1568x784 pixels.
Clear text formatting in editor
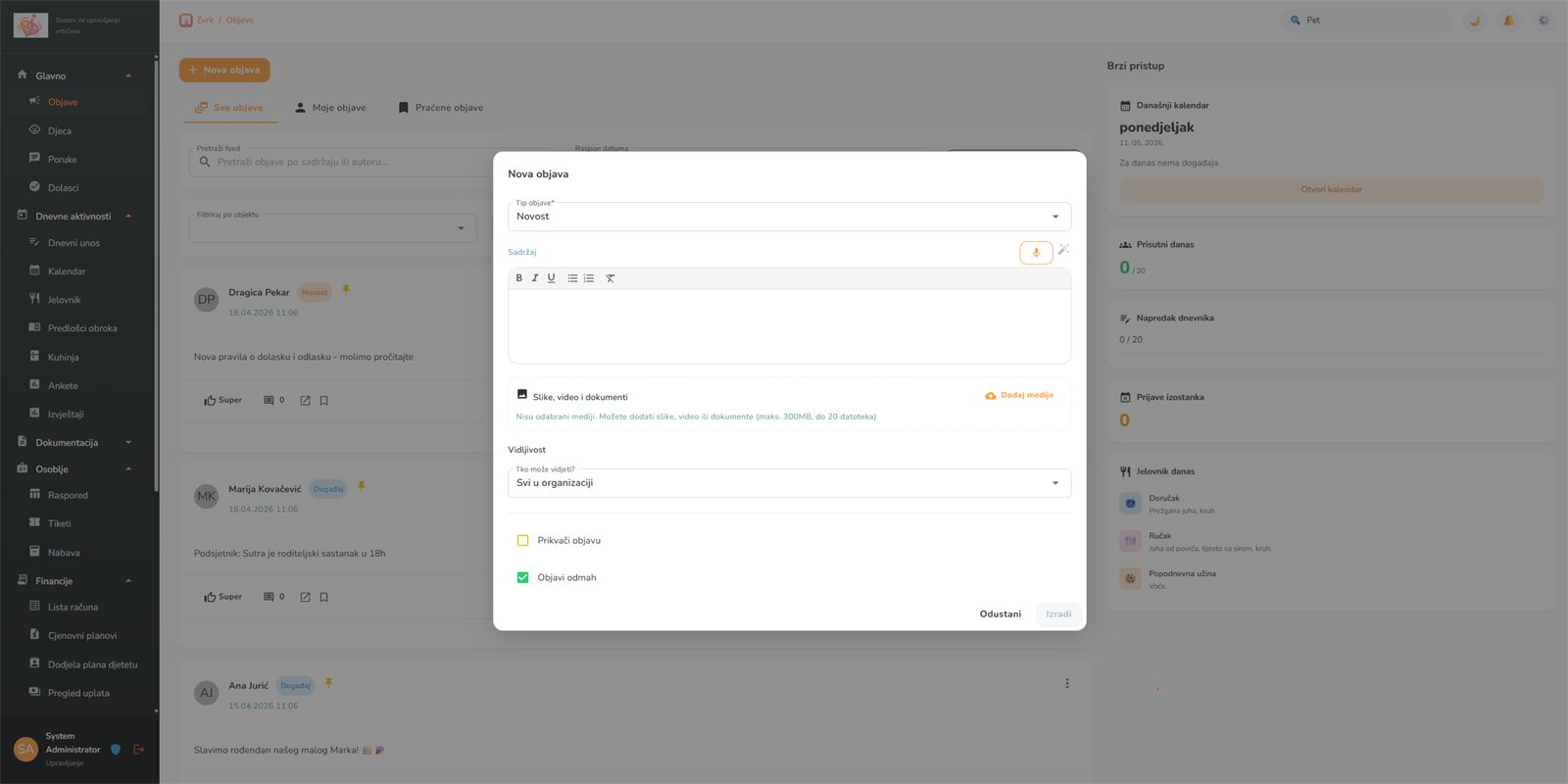pyautogui.click(x=611, y=278)
